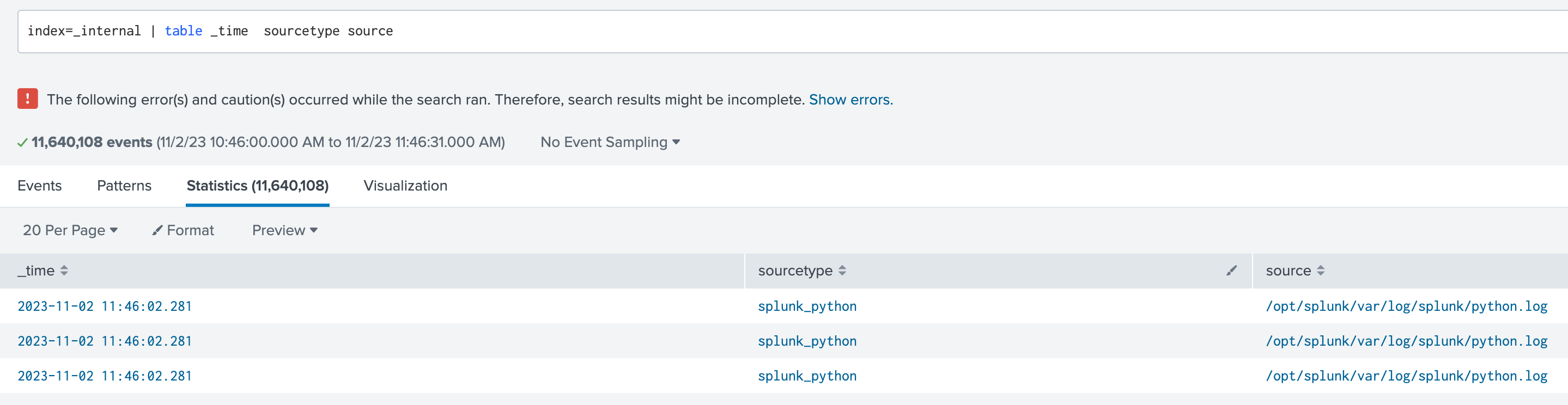Click the table command in search query
Screen dimensions: 1568x405
click(183, 31)
